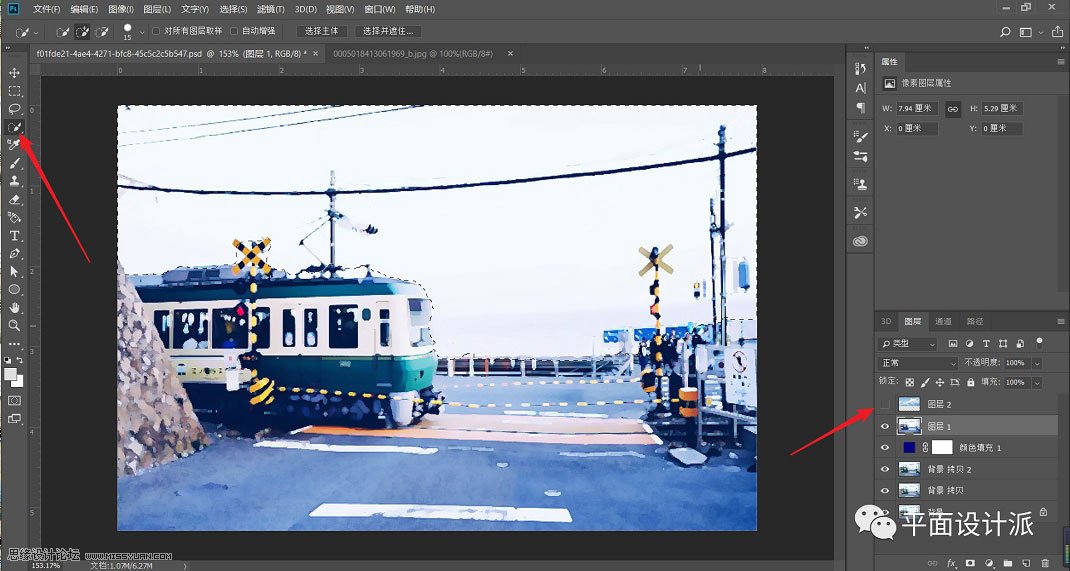Screen dimensions: 1070x571
Task: Delete layer trash icon
Action: pyautogui.click(x=1045, y=563)
